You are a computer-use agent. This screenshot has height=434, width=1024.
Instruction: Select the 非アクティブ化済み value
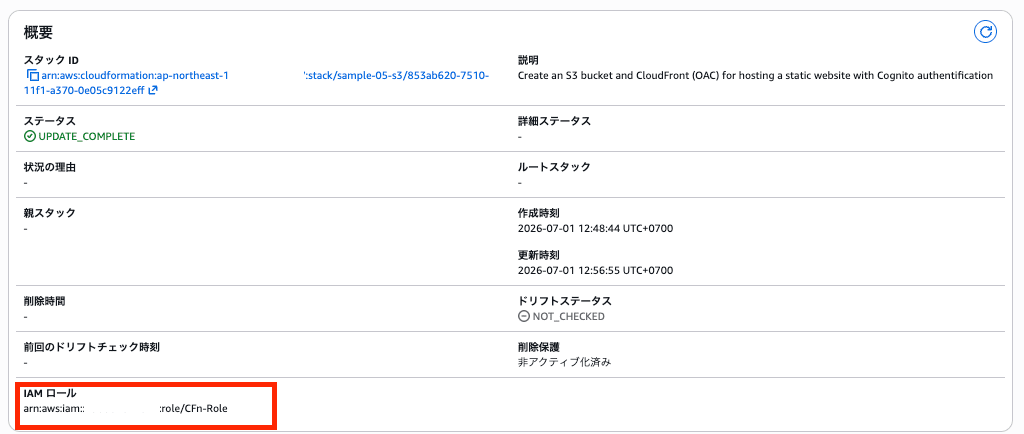(x=564, y=362)
